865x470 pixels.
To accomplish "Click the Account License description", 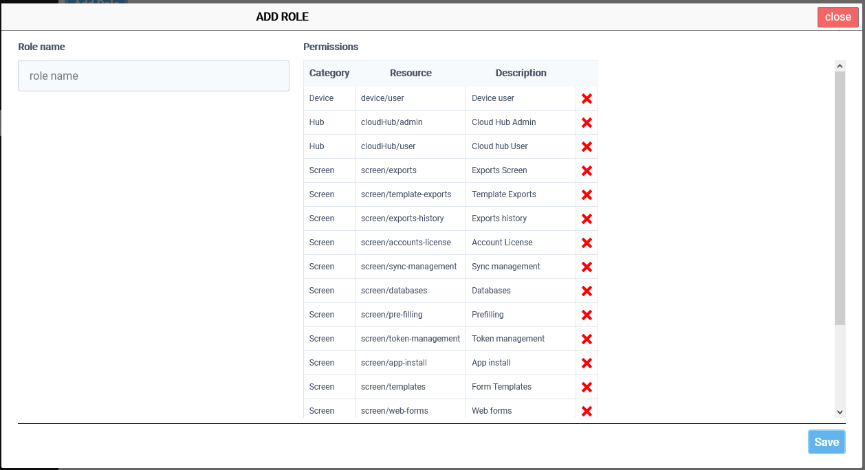I will [502, 242].
